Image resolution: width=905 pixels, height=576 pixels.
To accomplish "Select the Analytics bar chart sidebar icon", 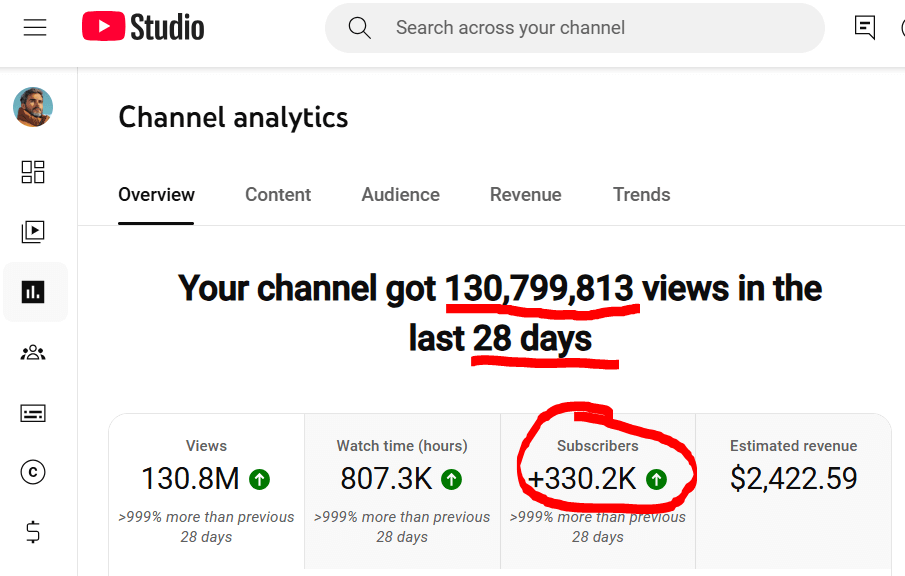I will click(33, 292).
